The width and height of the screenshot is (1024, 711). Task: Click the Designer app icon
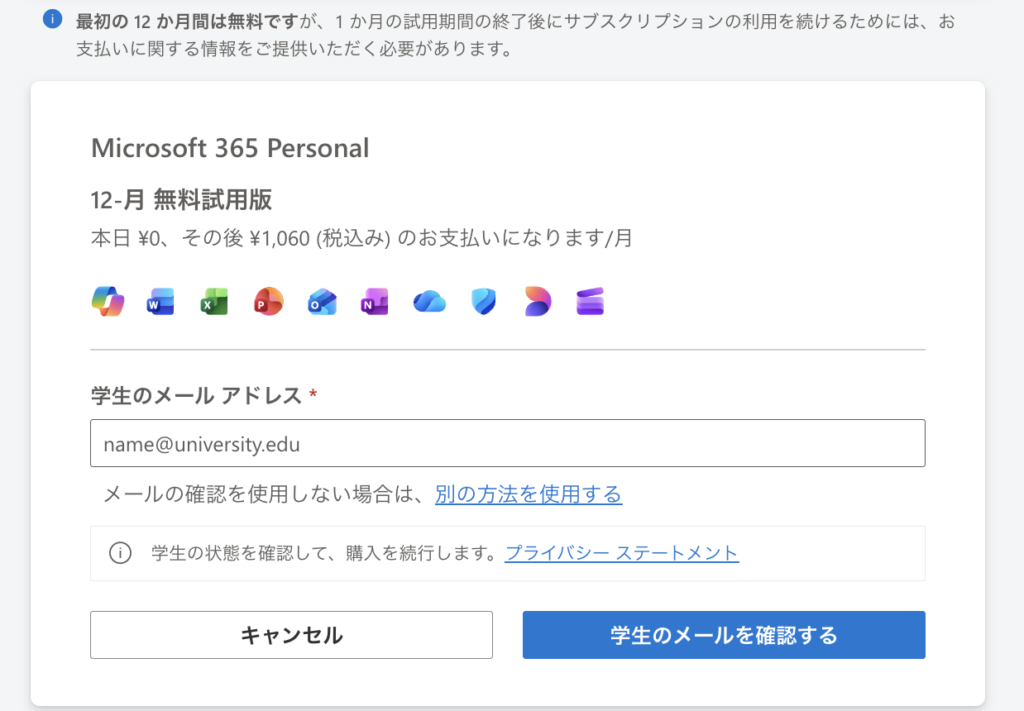coord(537,301)
